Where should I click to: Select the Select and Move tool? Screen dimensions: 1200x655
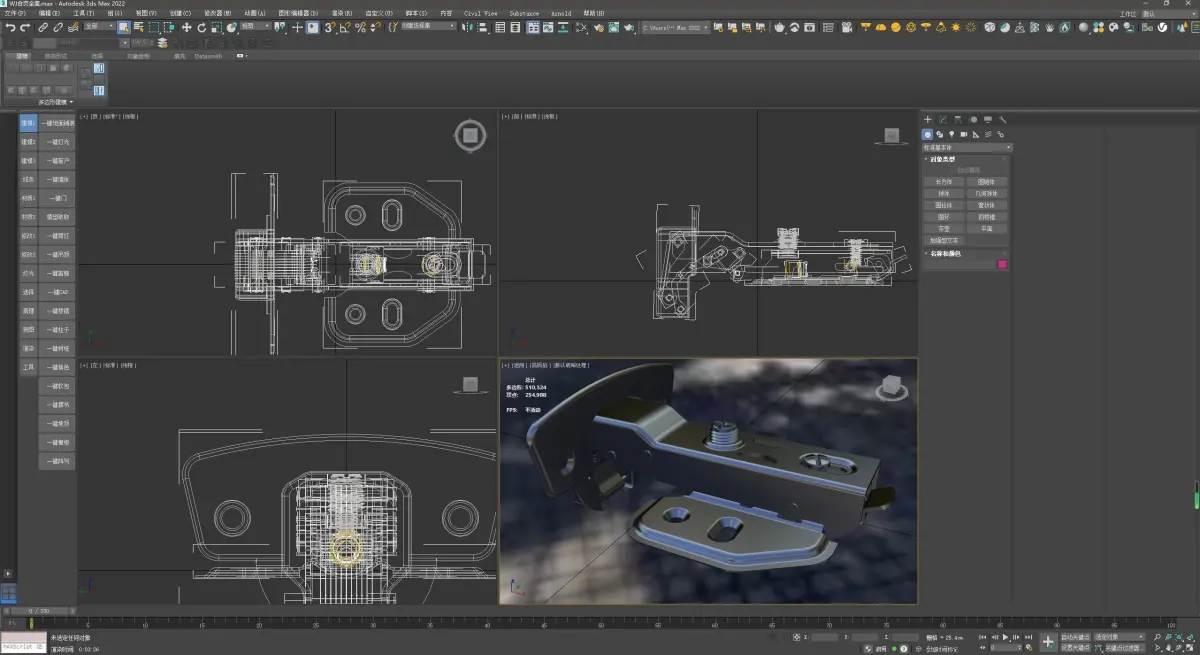(x=186, y=28)
